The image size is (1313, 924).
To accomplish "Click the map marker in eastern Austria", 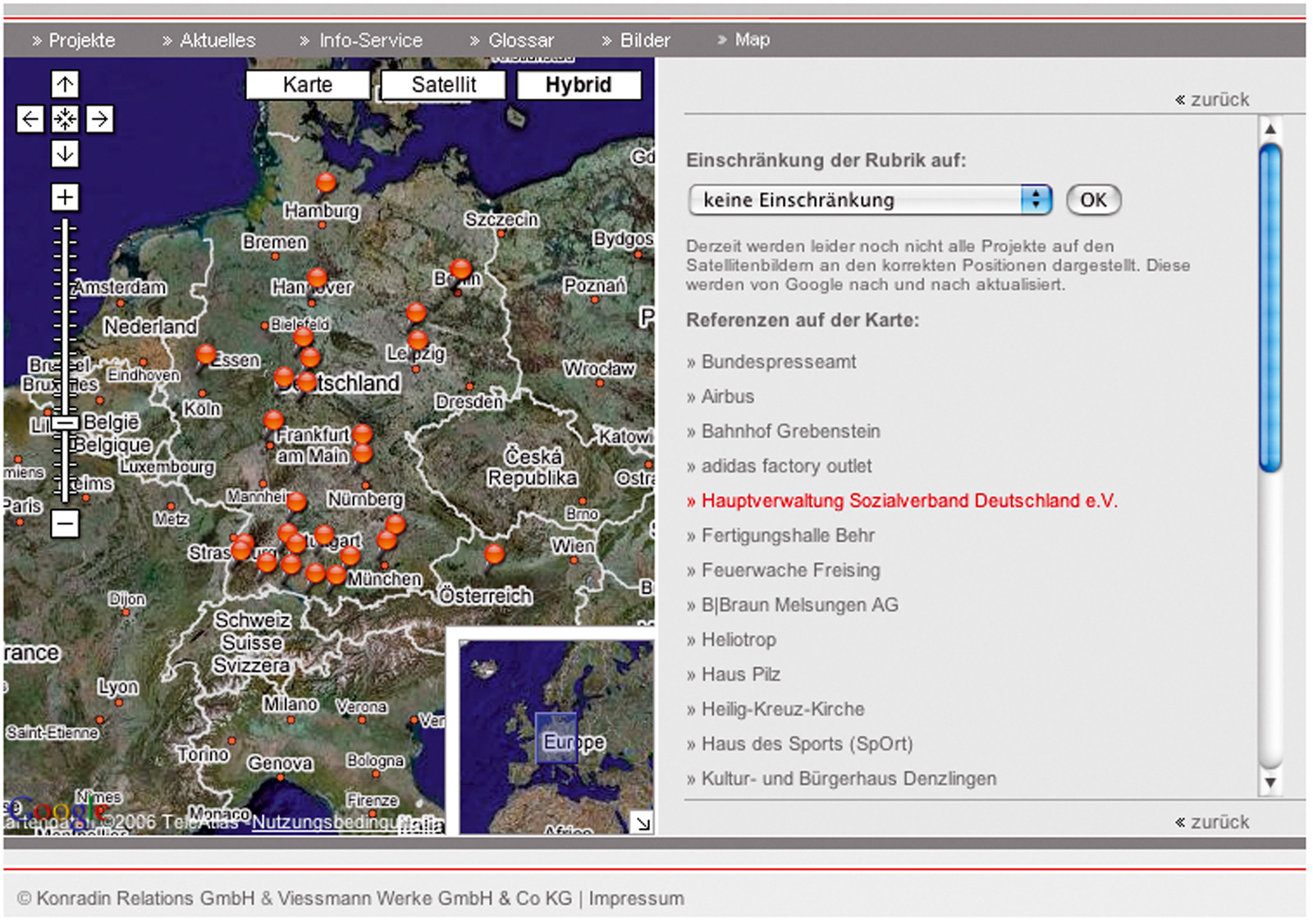I will pos(494,555).
